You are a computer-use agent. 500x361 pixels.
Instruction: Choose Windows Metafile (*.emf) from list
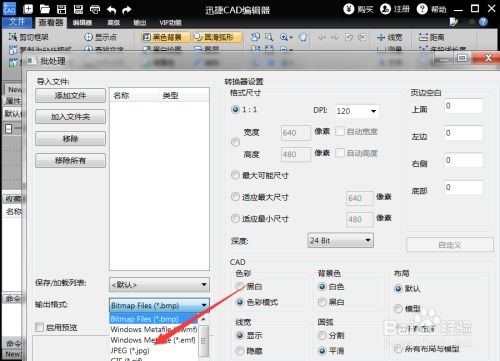[x=154, y=340]
